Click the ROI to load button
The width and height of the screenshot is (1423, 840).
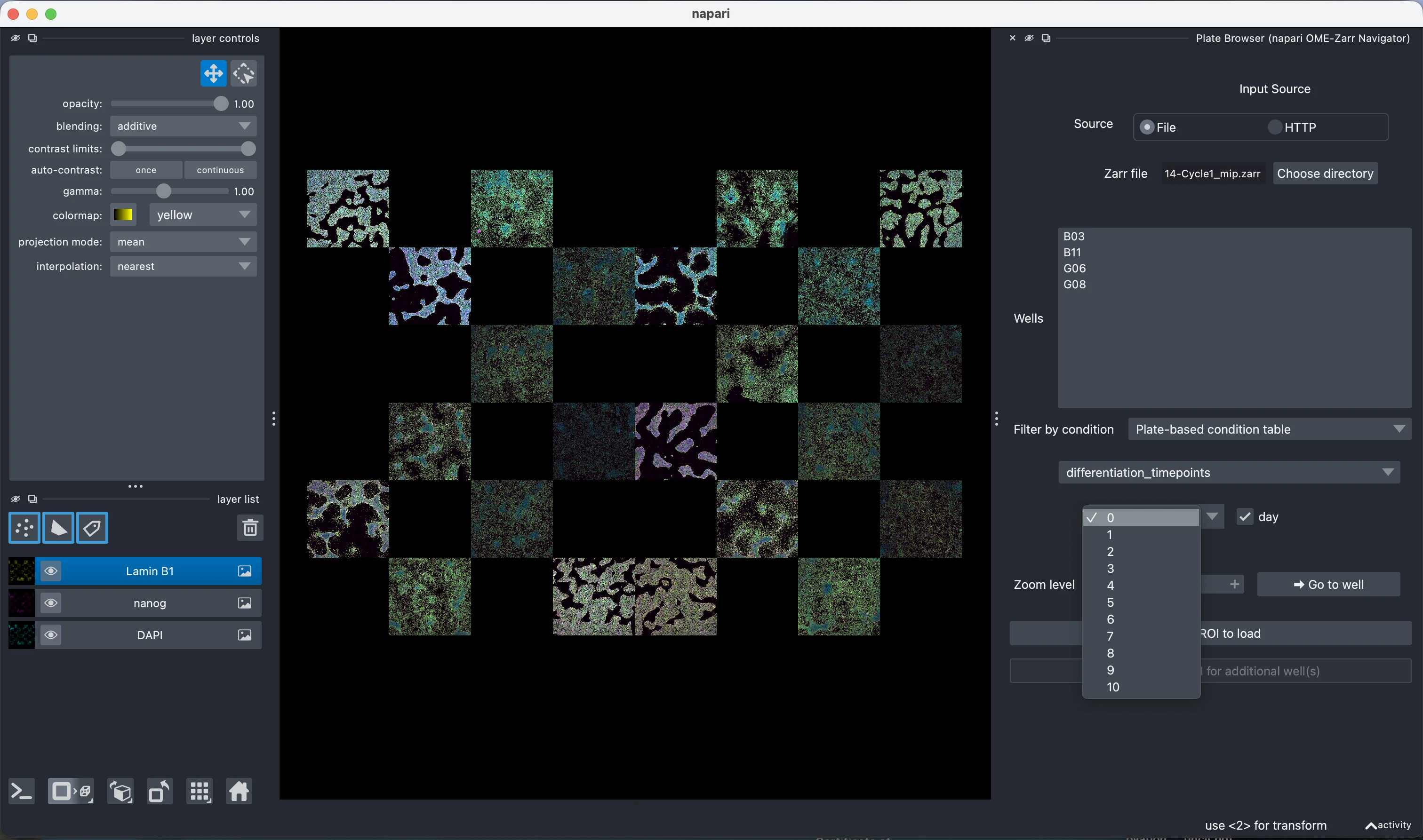[1210, 634]
